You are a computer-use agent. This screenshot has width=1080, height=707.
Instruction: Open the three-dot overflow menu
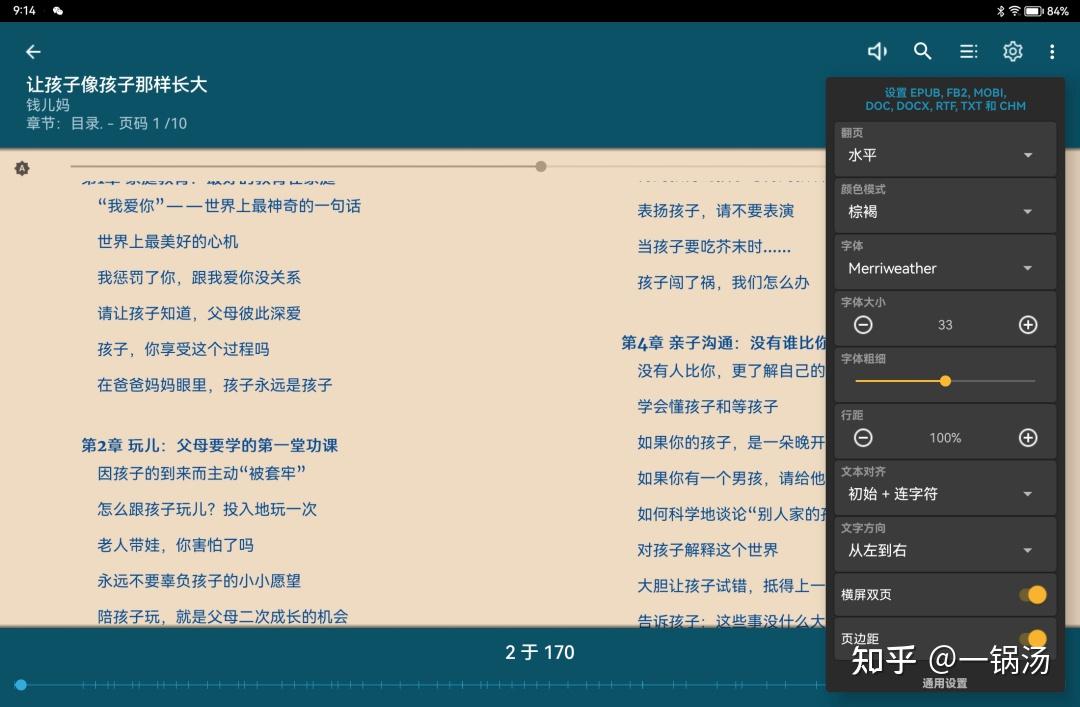coord(1053,51)
